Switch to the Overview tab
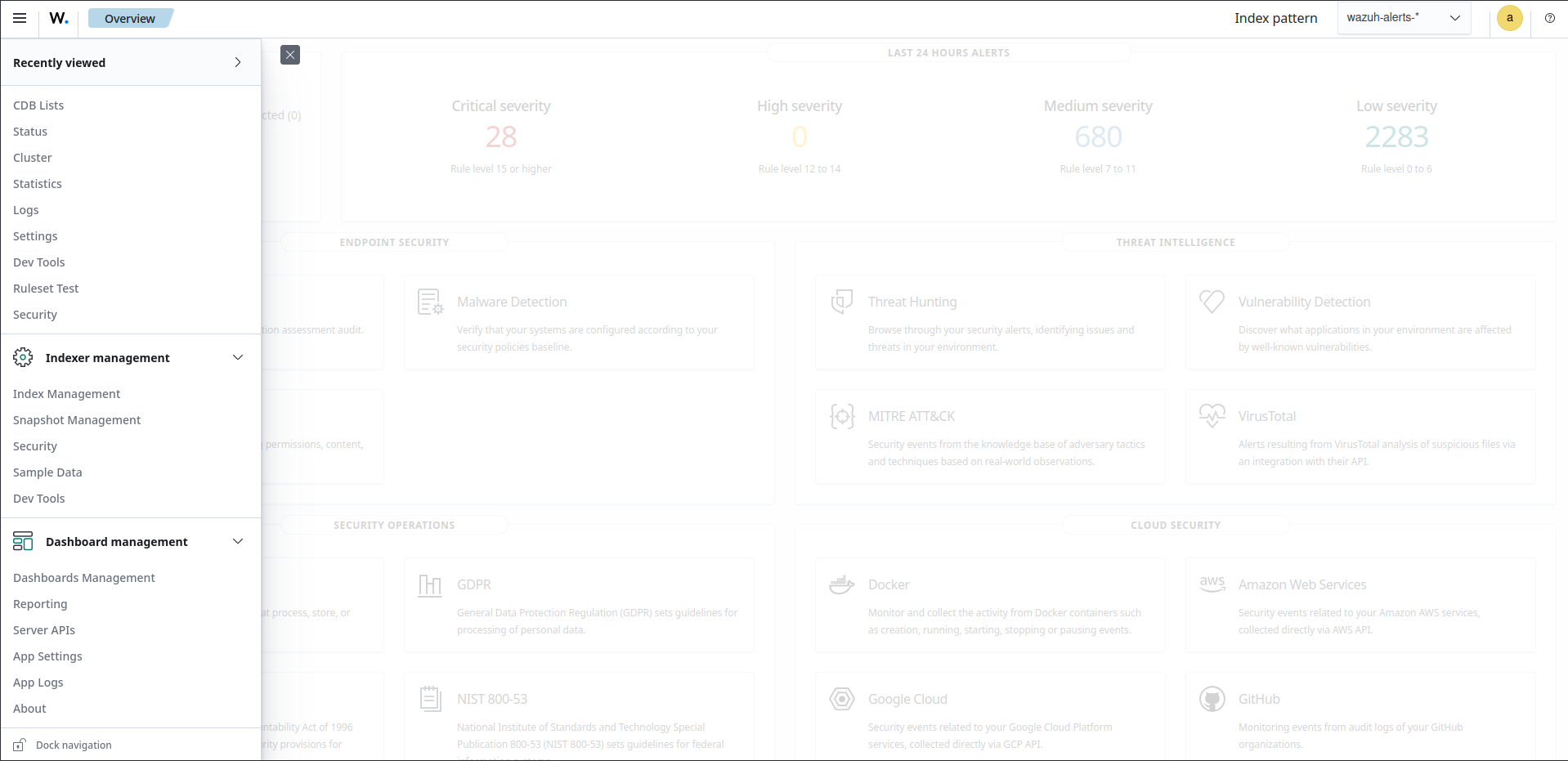This screenshot has width=1568, height=761. tap(129, 17)
